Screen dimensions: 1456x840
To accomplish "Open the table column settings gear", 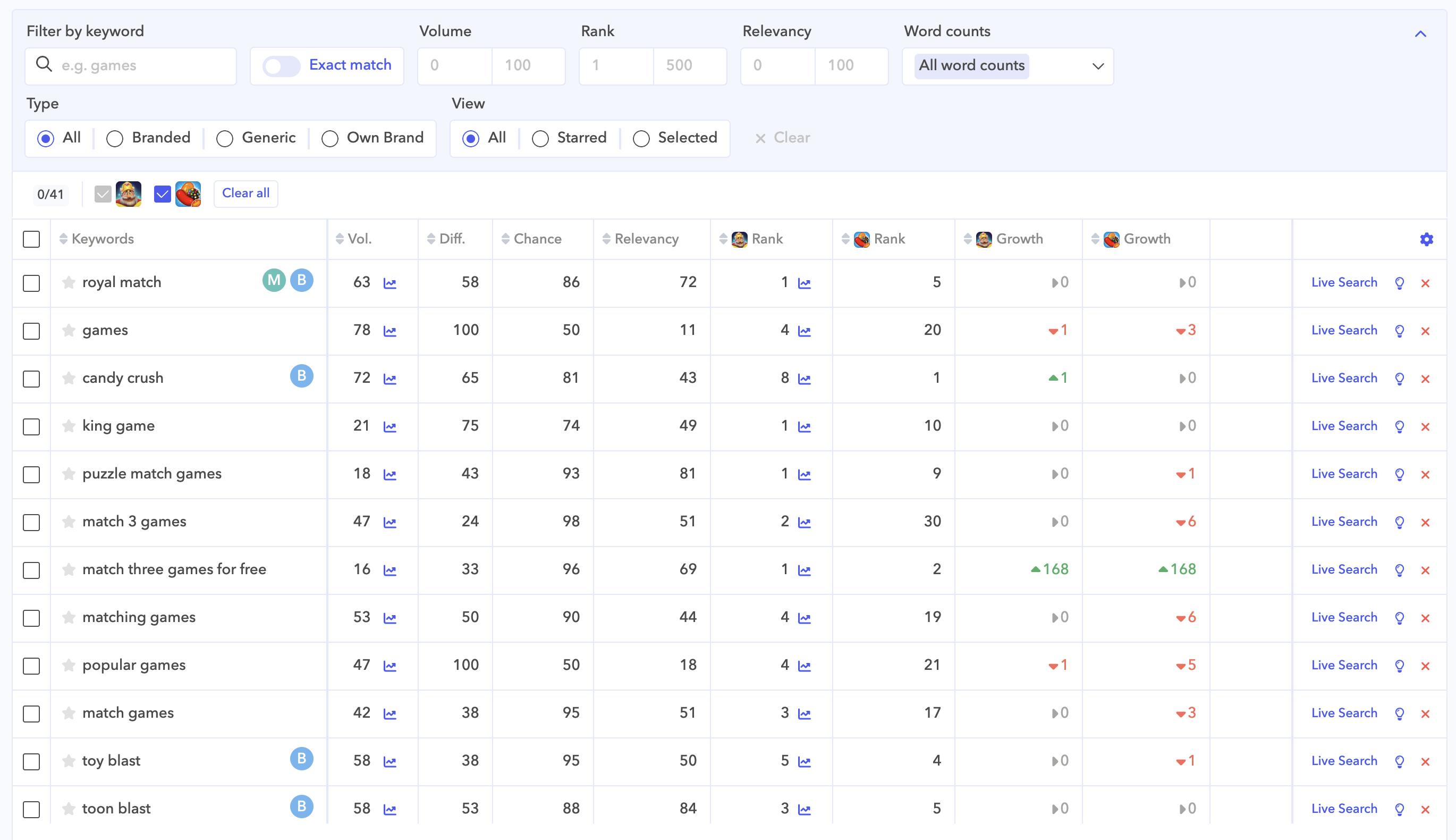I will pyautogui.click(x=1426, y=239).
